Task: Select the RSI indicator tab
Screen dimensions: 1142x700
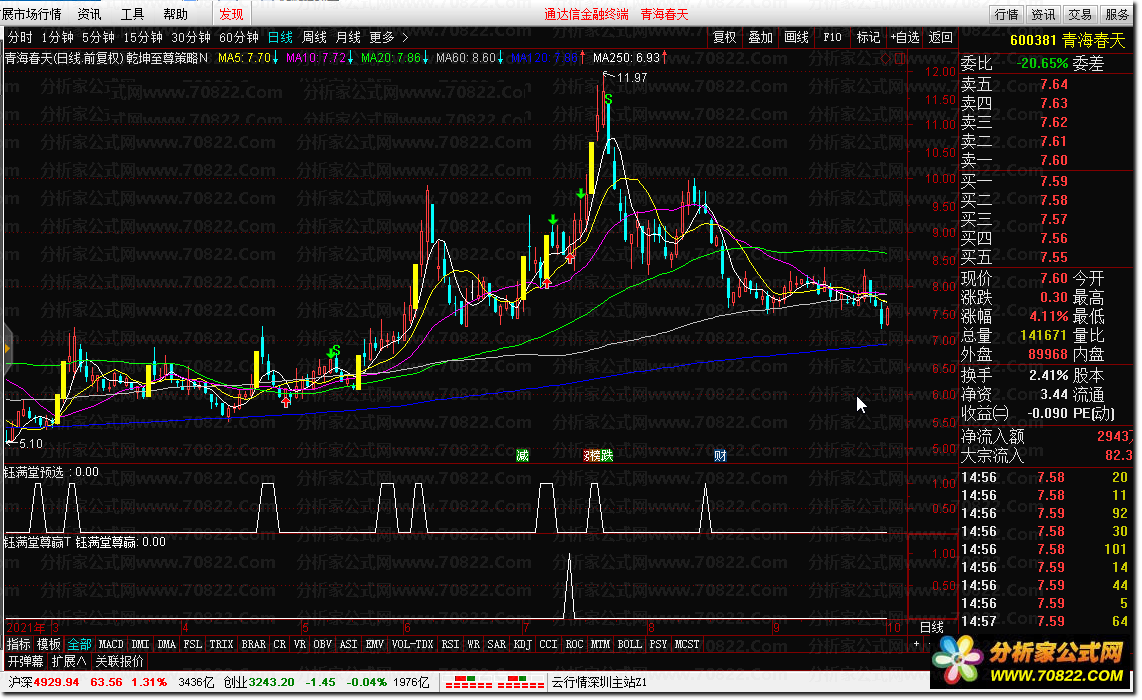Action: point(451,644)
